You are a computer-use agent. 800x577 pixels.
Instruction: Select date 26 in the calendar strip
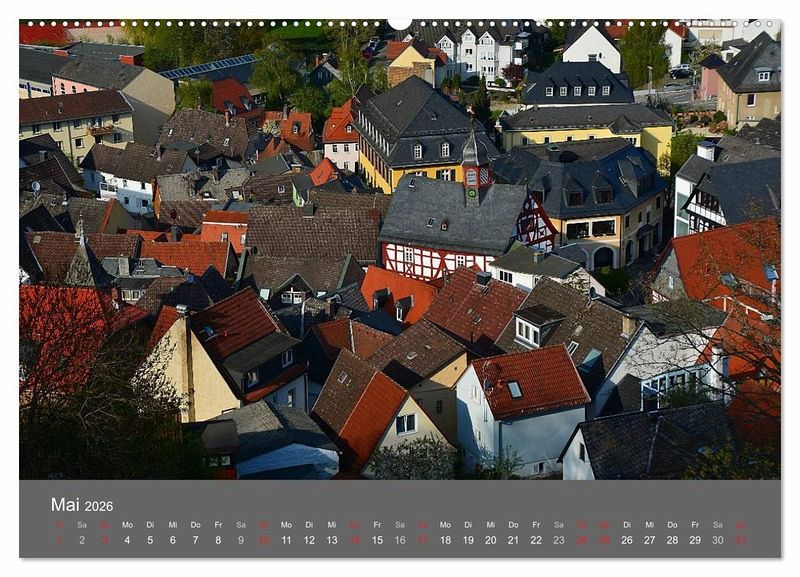pos(627,540)
